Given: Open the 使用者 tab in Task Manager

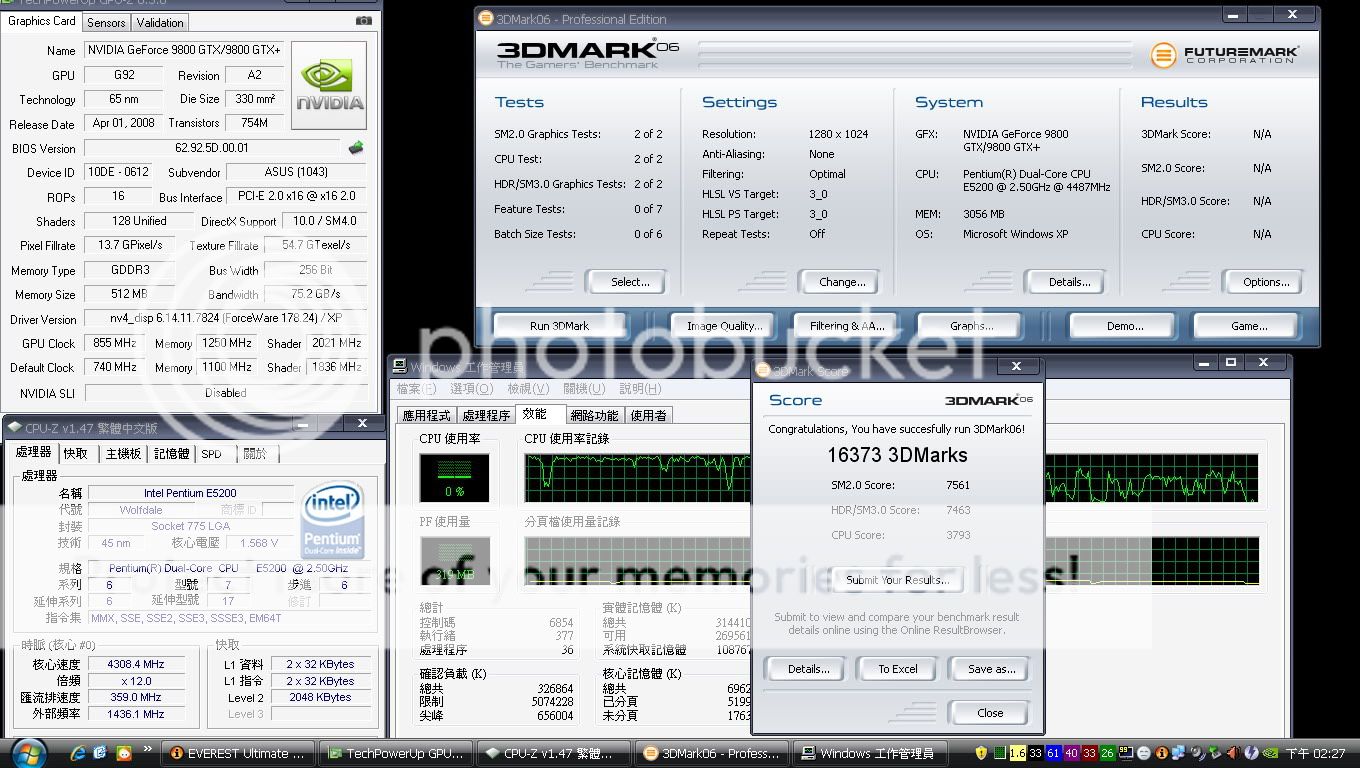Looking at the screenshot, I should pos(648,415).
